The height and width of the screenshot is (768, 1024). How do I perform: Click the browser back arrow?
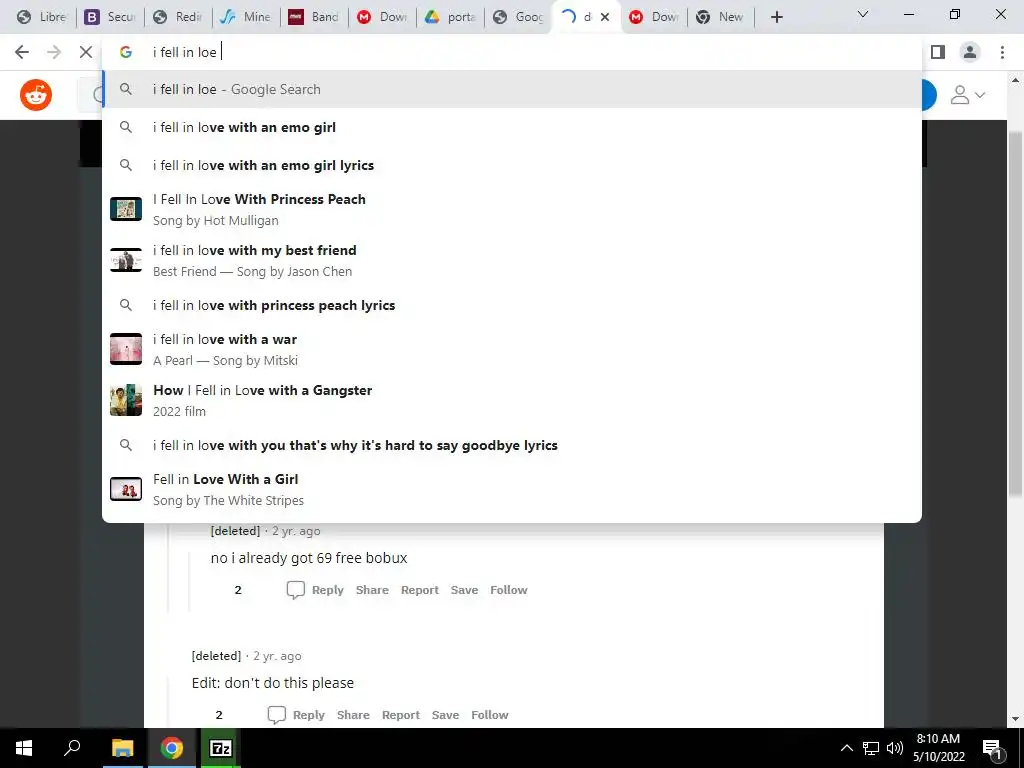[22, 52]
